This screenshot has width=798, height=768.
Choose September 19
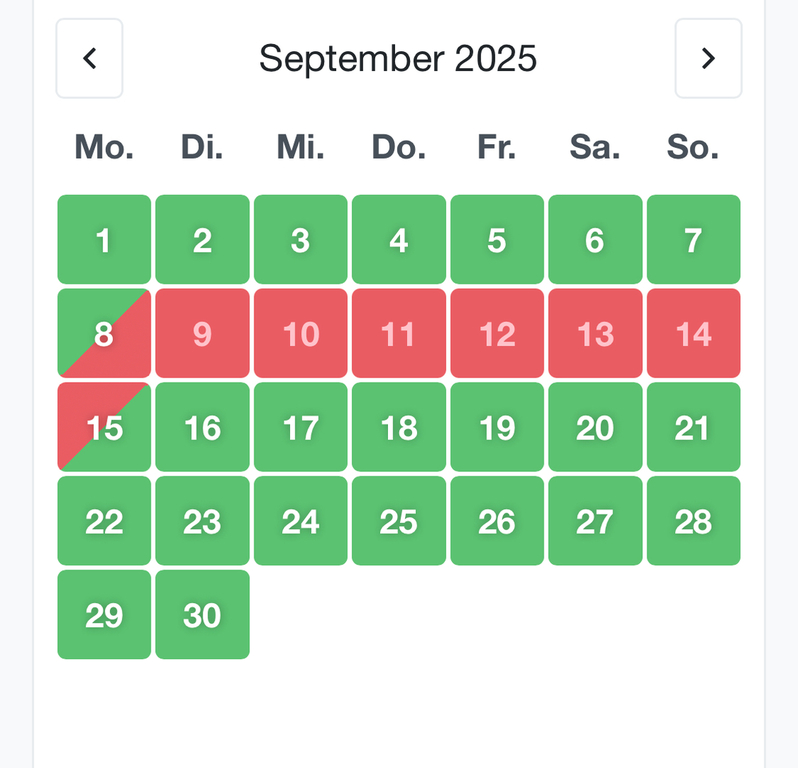[x=497, y=428]
